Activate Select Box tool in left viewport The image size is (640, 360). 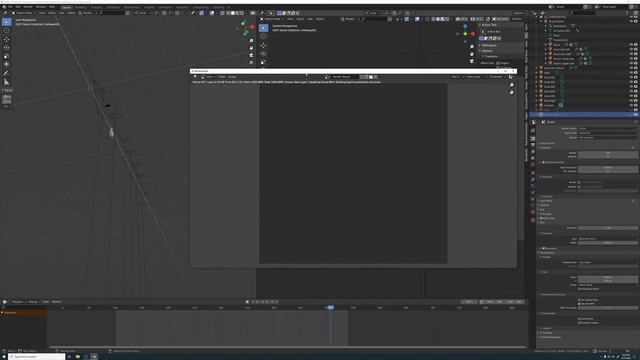(7, 22)
